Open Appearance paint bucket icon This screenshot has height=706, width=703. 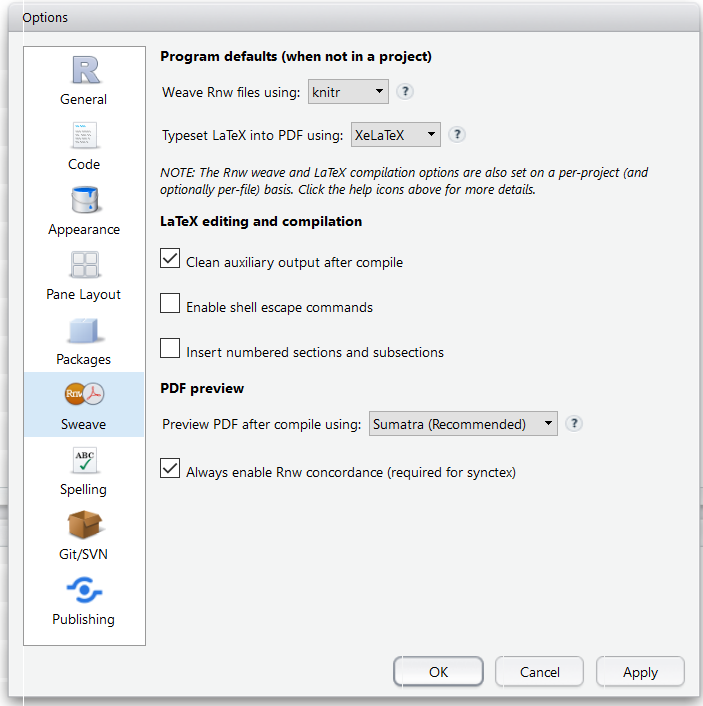click(84, 199)
